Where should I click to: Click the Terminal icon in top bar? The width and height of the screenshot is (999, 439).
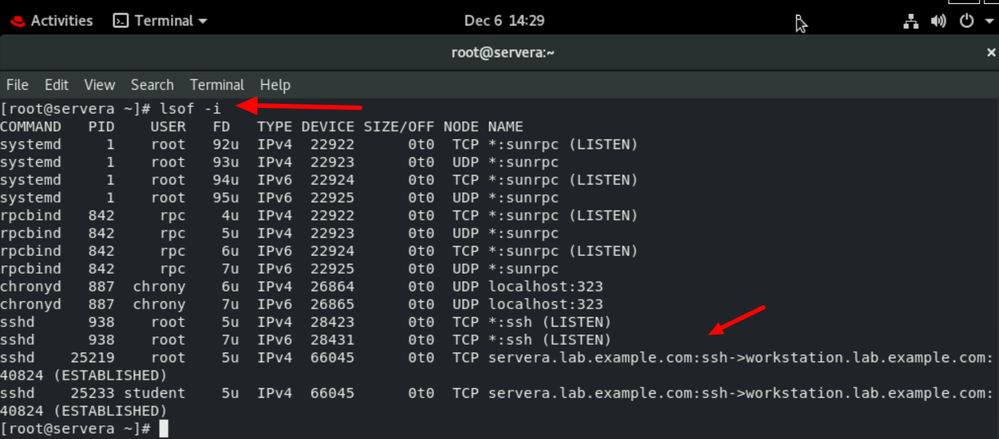(x=121, y=20)
